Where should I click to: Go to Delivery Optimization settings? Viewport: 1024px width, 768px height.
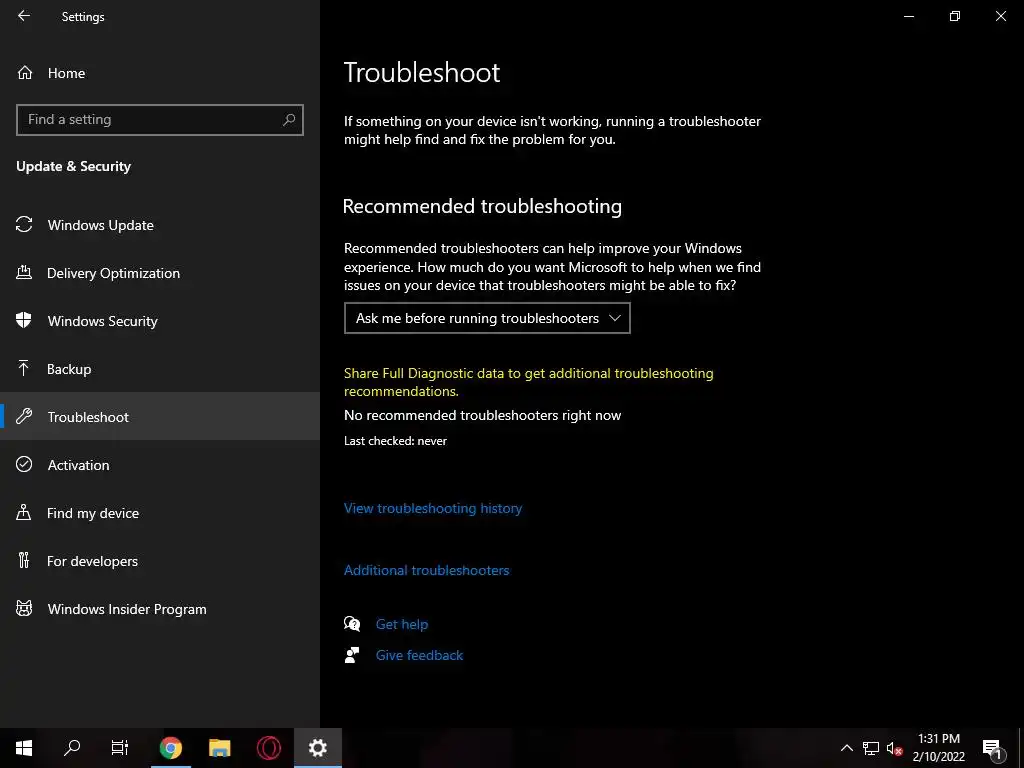point(160,273)
